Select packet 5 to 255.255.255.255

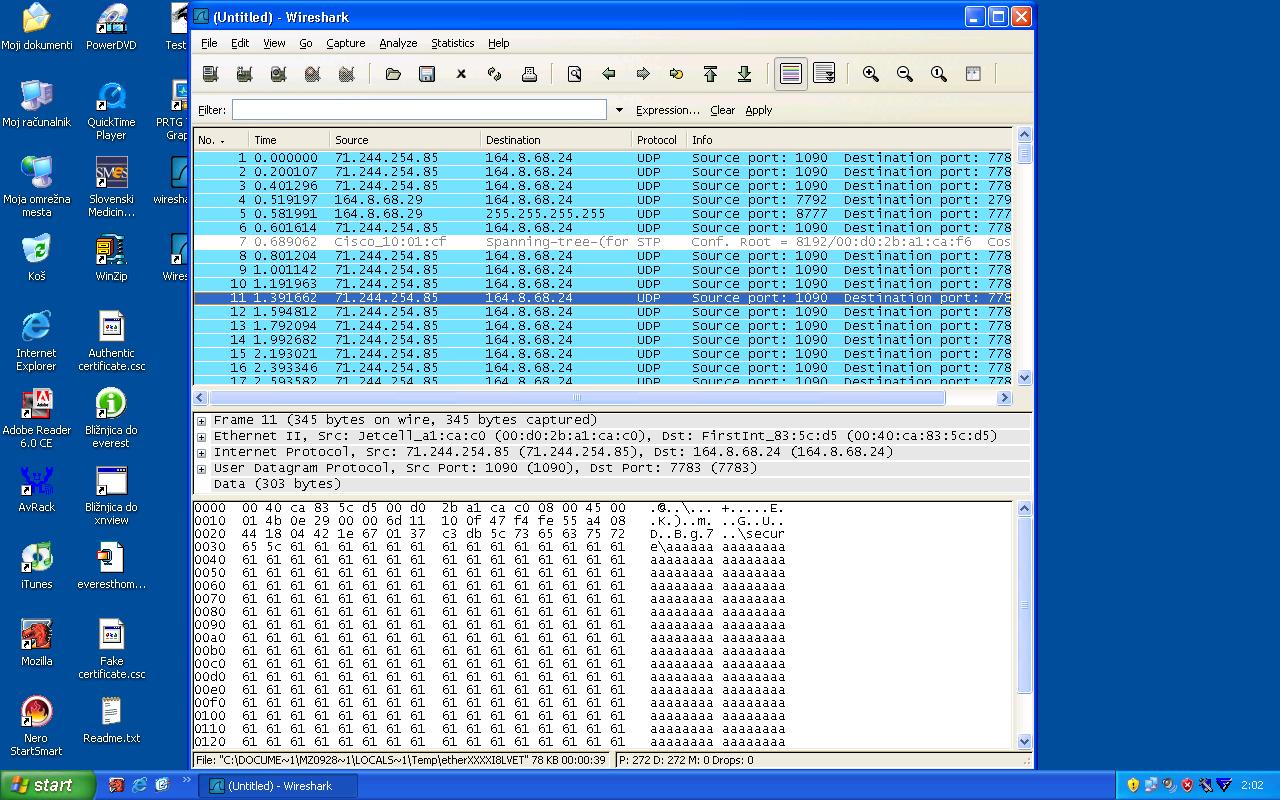[603, 214]
